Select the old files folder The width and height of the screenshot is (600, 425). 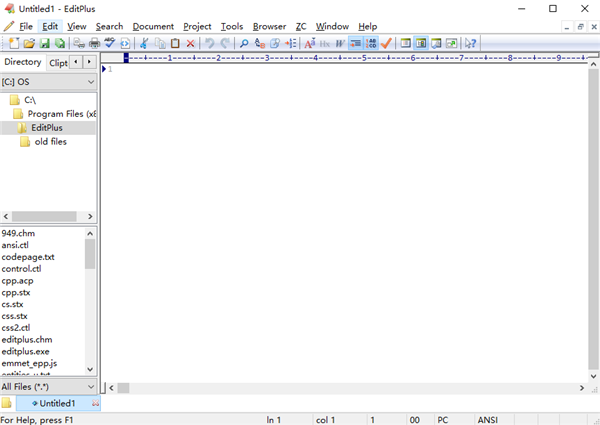pyautogui.click(x=50, y=142)
